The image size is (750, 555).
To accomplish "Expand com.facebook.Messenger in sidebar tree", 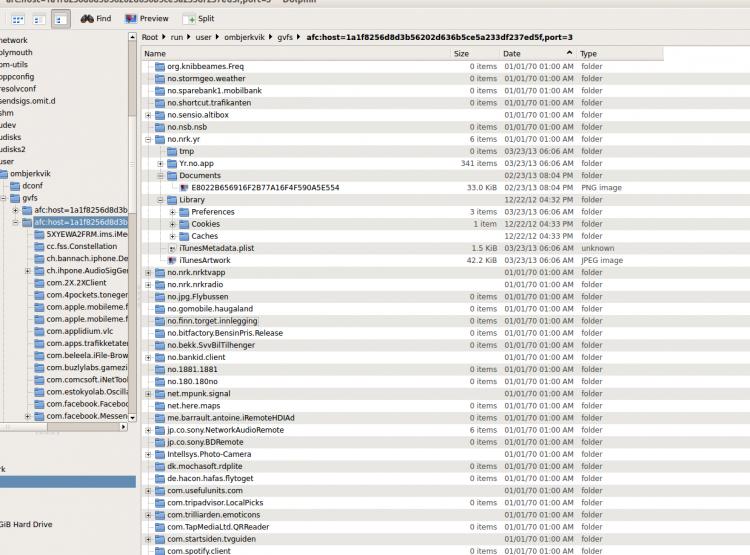I will click(28, 416).
